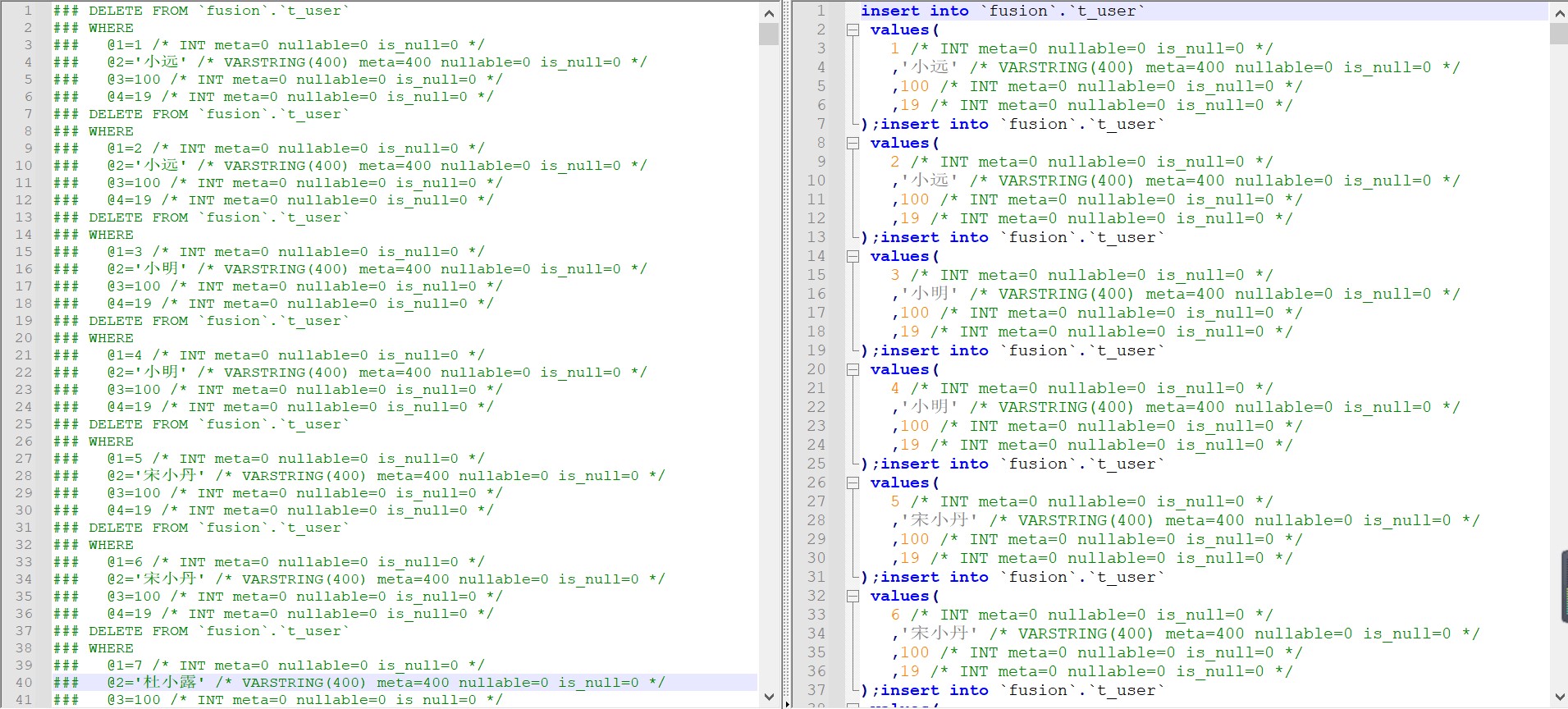Click '@3=100' on left-pane line 41

tap(134, 700)
